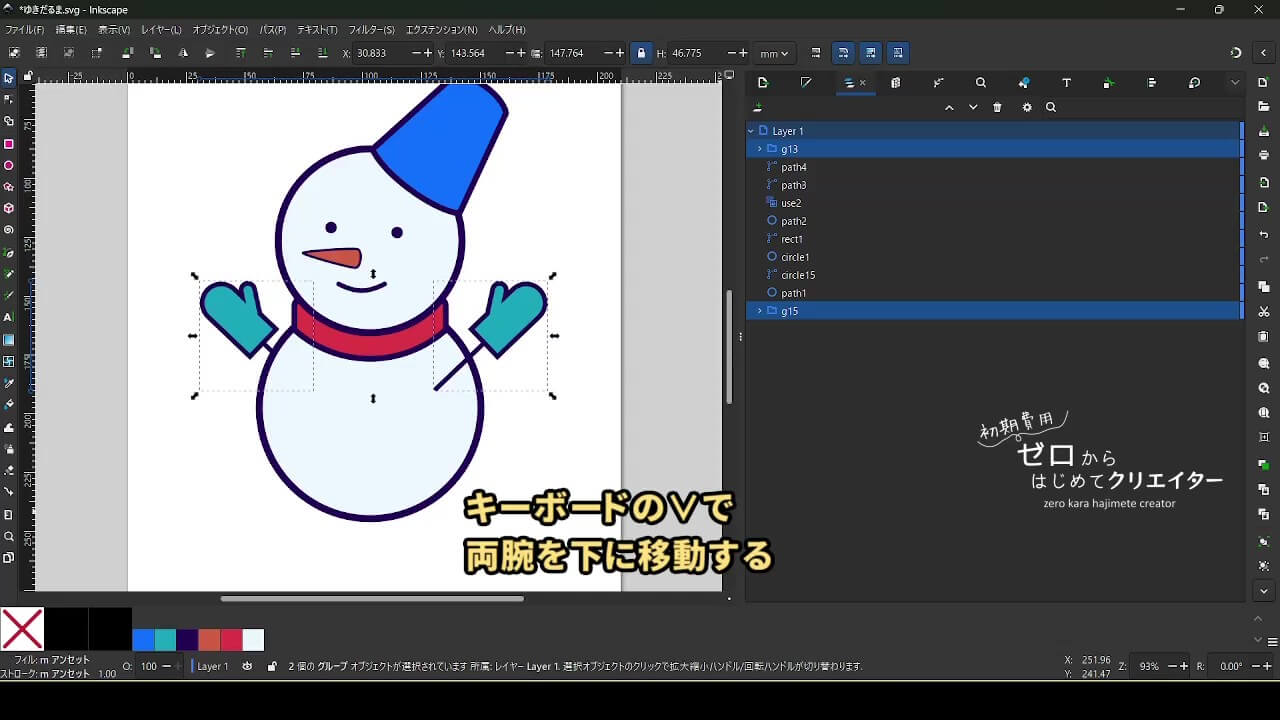The image size is (1280, 720).
Task: Click the teal color swatch in the palette
Action: coord(165,640)
